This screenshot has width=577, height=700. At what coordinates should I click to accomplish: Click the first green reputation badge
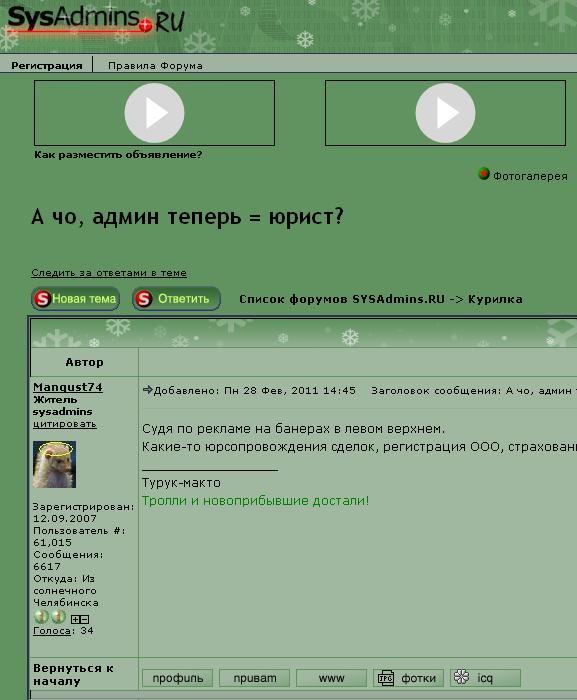coord(41,617)
